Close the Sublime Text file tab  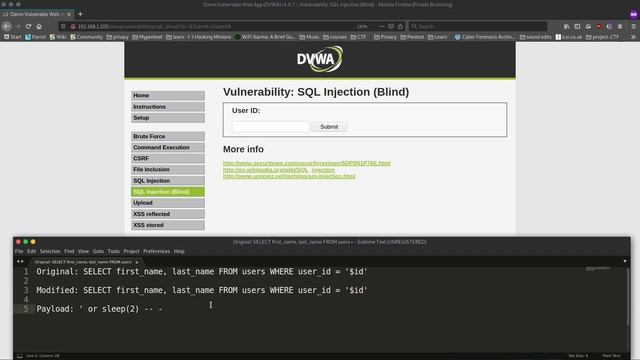tap(137, 262)
